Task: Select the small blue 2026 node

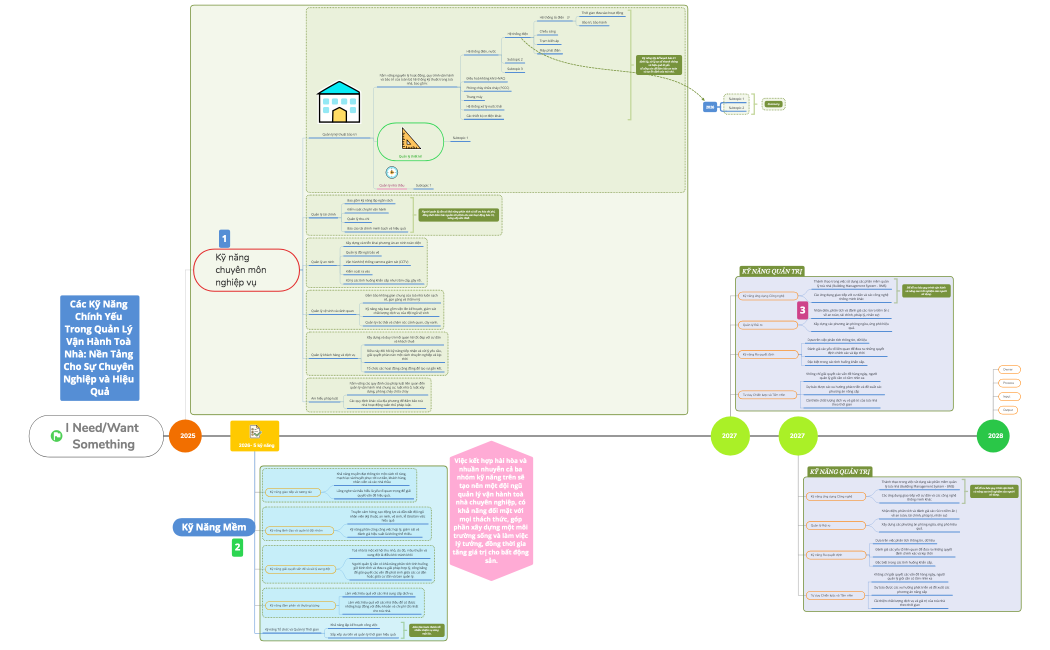Action: point(709,106)
